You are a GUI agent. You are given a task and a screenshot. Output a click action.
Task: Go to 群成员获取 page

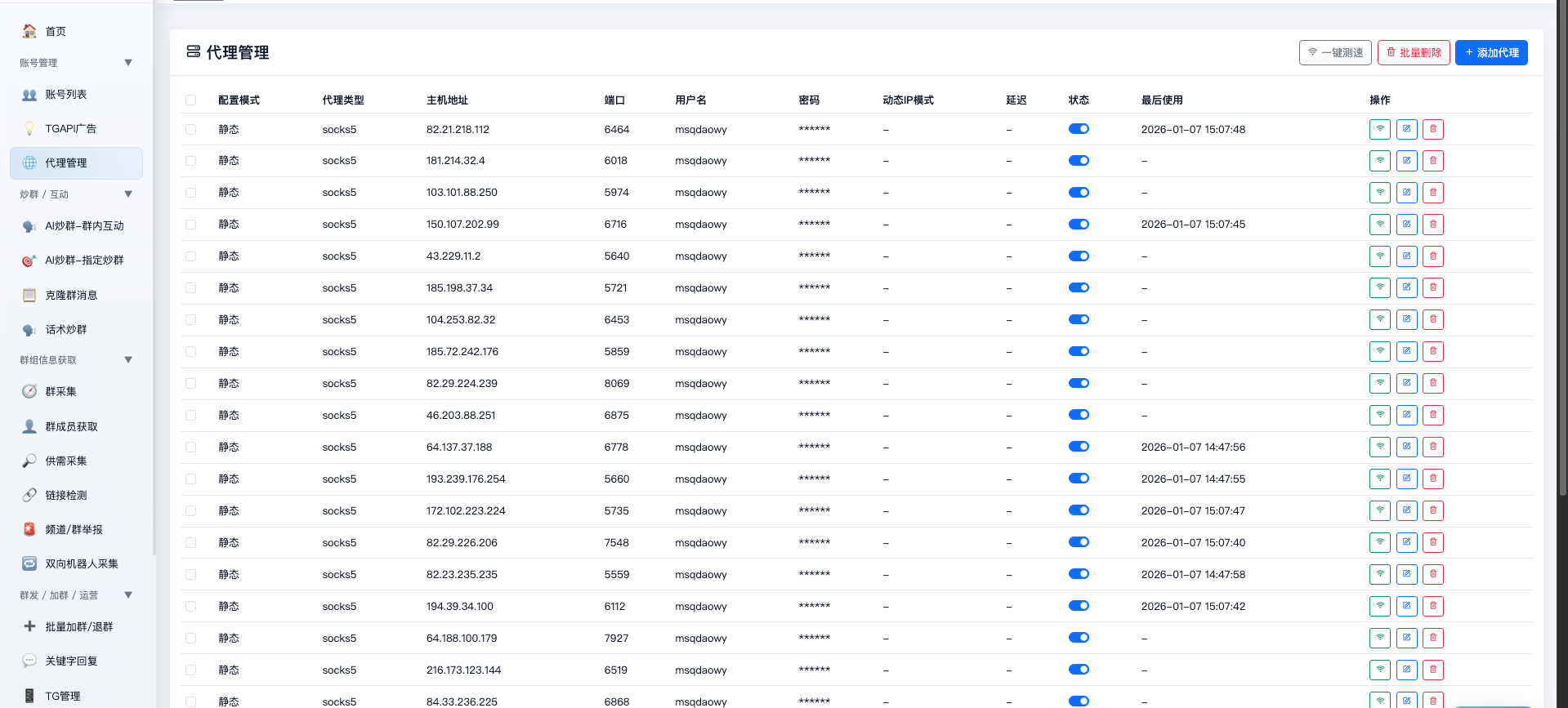point(71,427)
